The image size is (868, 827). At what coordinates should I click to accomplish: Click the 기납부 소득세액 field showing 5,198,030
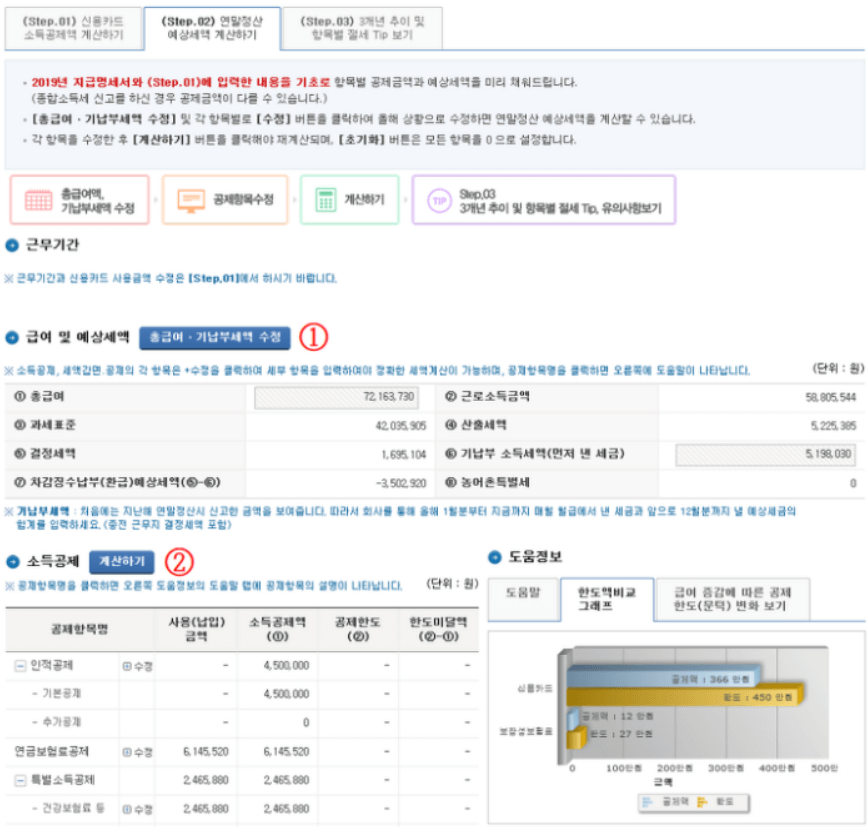[765, 454]
